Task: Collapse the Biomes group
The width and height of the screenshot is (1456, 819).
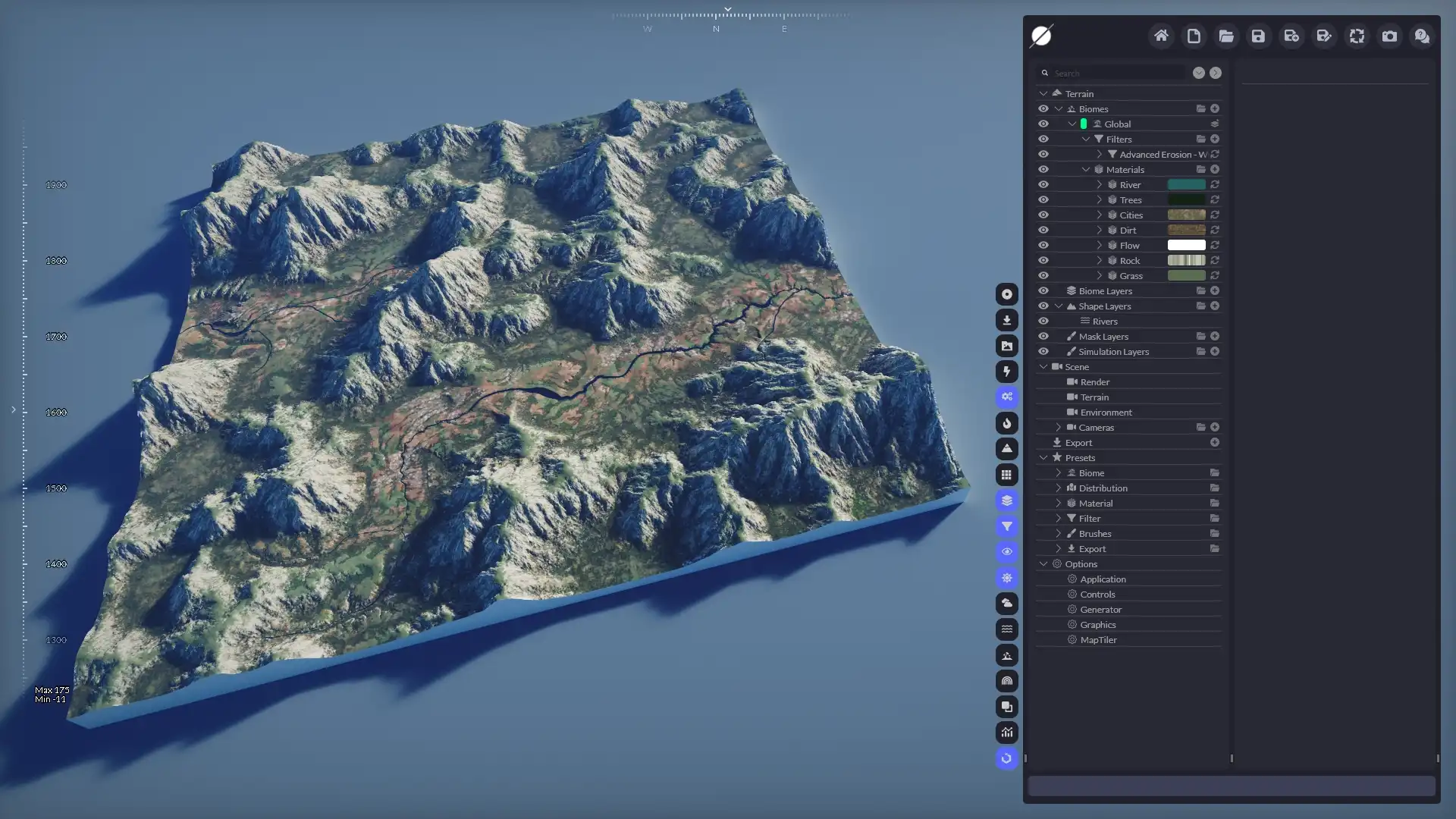Action: 1059,108
